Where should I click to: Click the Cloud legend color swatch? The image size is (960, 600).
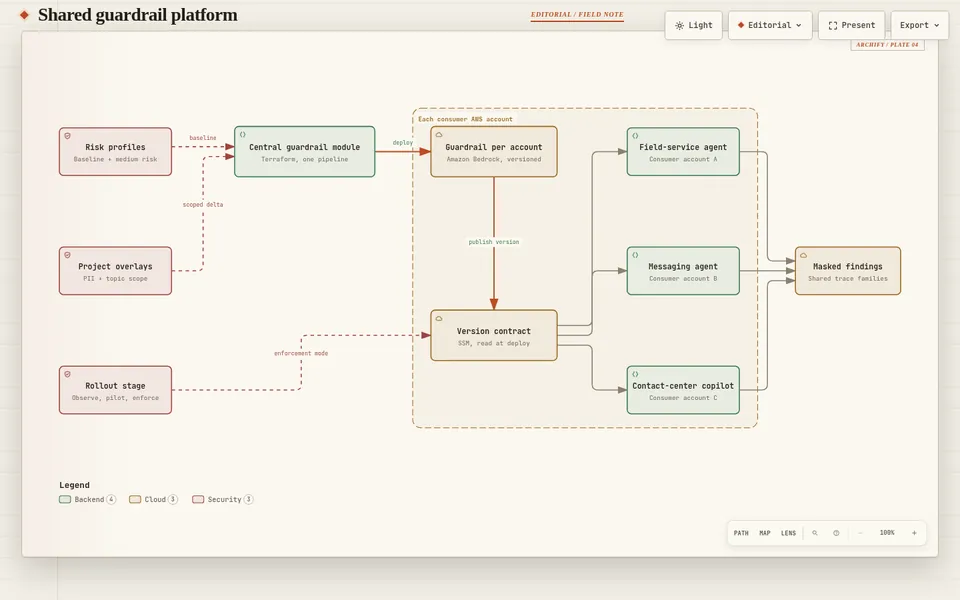pos(135,500)
